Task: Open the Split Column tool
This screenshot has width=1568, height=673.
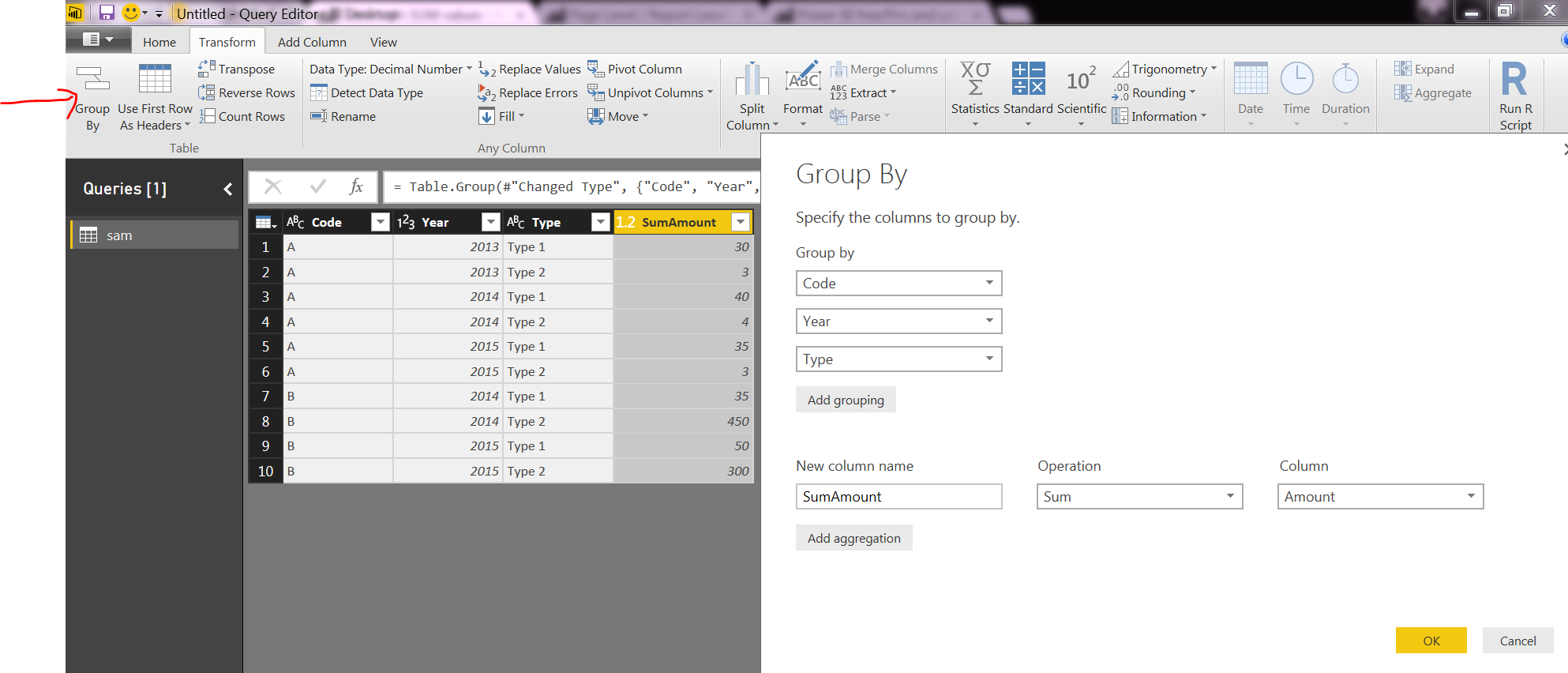Action: click(752, 96)
